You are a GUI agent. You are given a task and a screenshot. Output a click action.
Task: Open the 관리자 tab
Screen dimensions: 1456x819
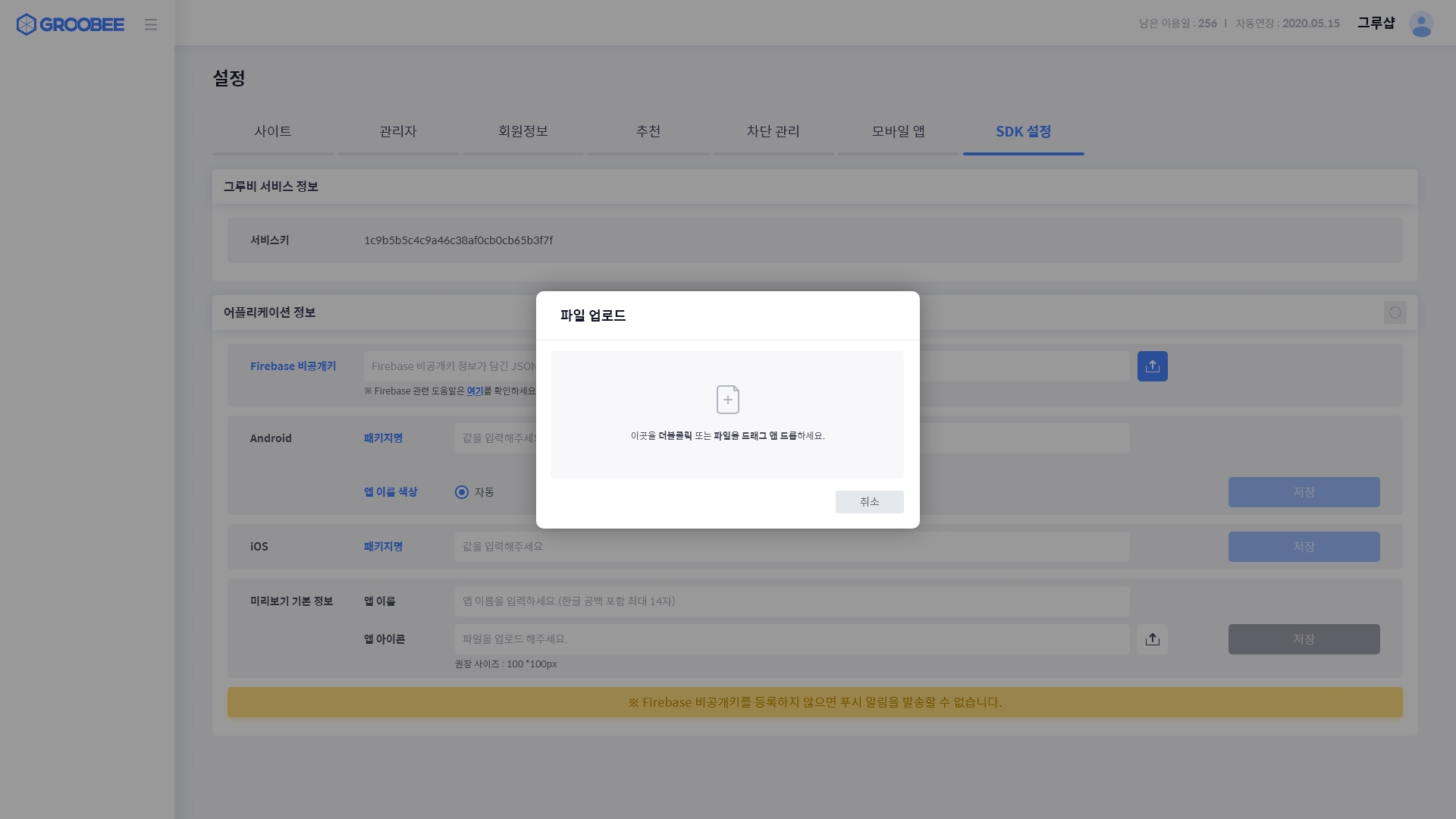(x=398, y=131)
